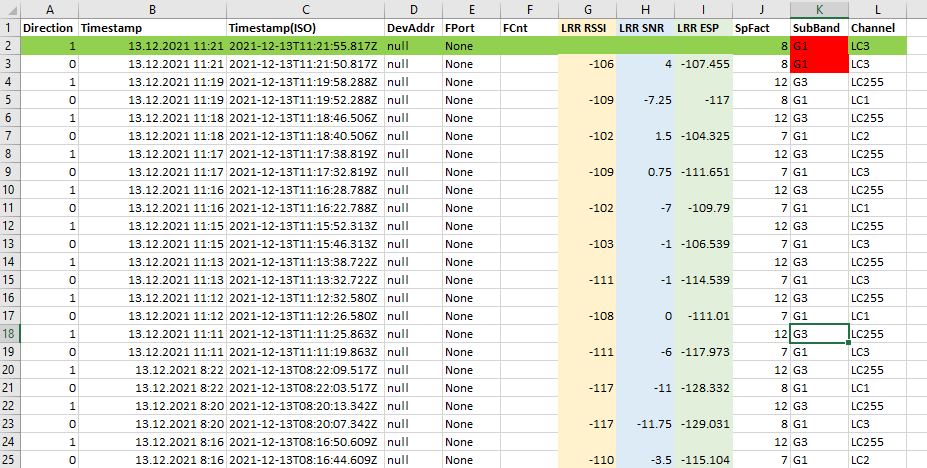Image resolution: width=927 pixels, height=468 pixels.
Task: Click the cell showing -128.332
Action: pos(703,387)
